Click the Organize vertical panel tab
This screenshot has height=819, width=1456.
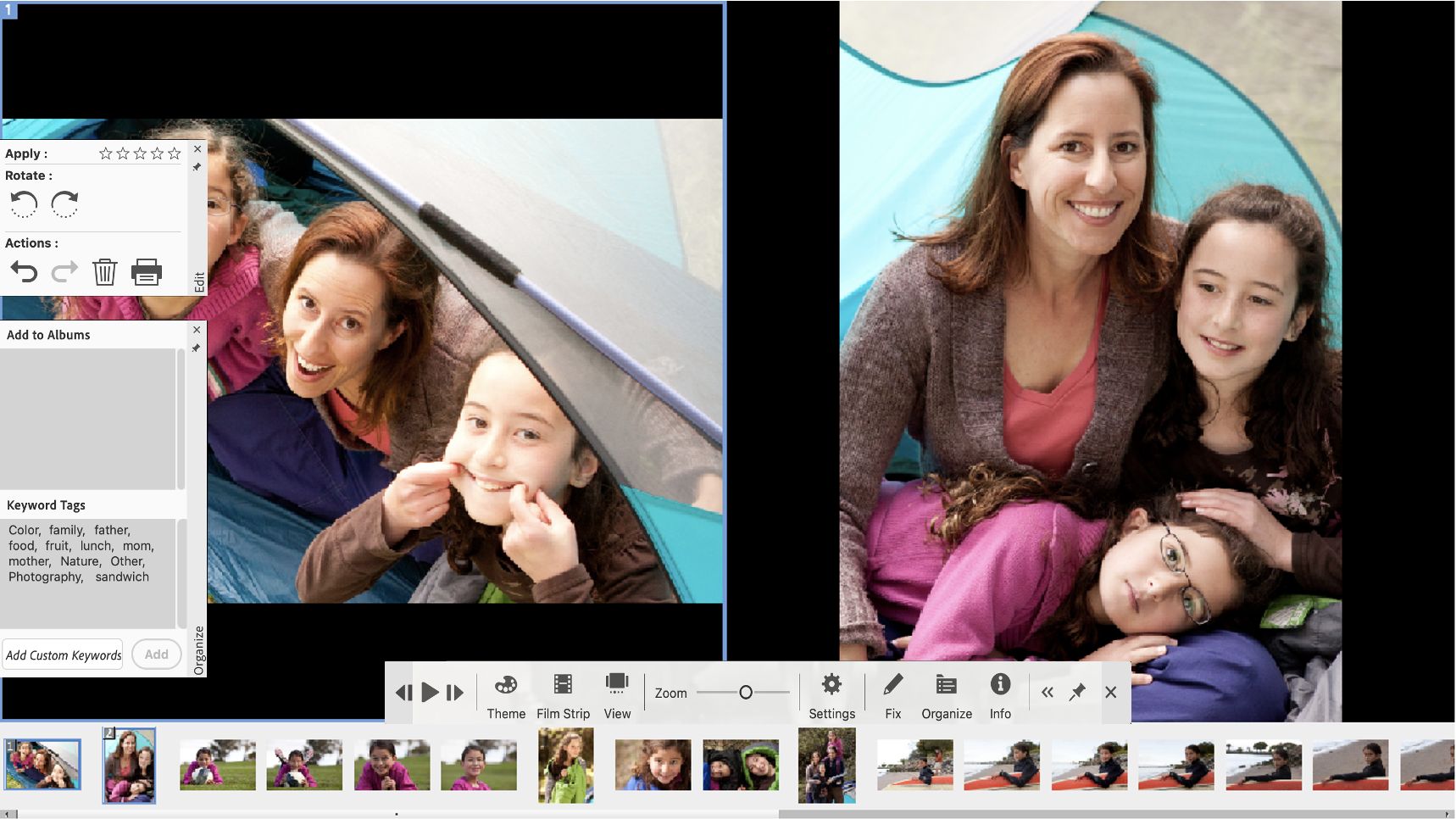tap(199, 650)
